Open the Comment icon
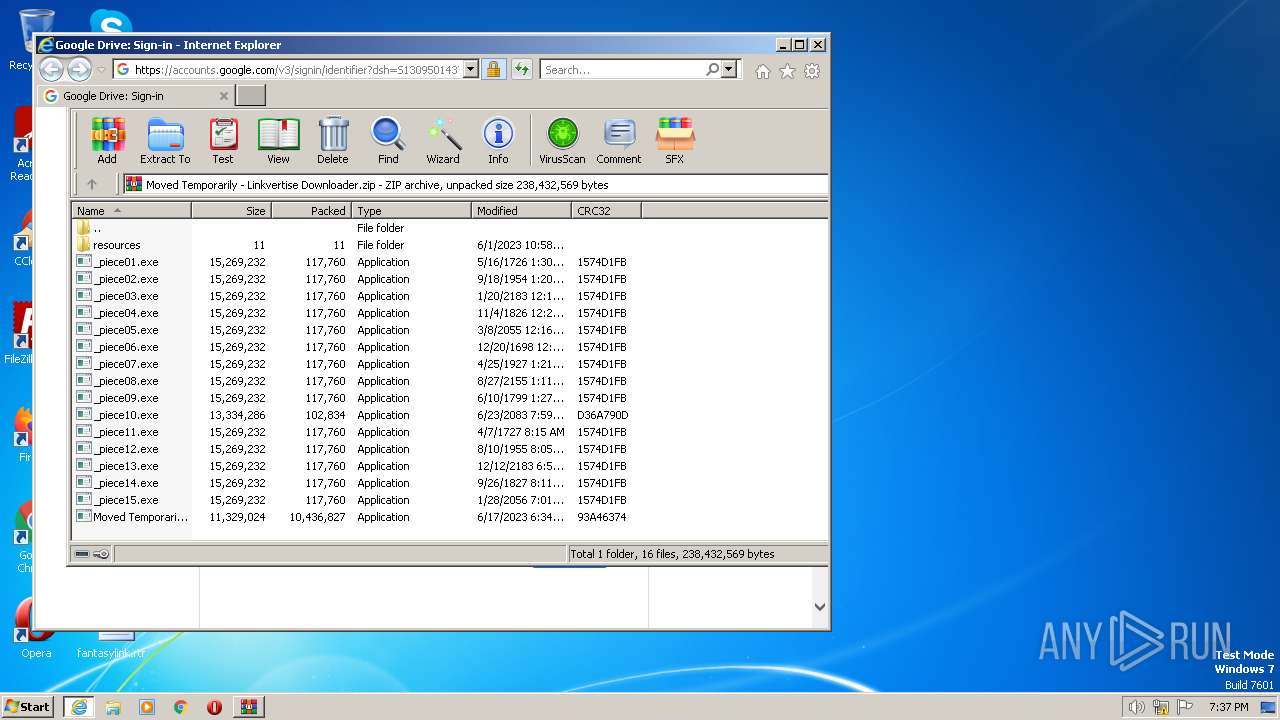This screenshot has width=1280, height=720. point(619,140)
